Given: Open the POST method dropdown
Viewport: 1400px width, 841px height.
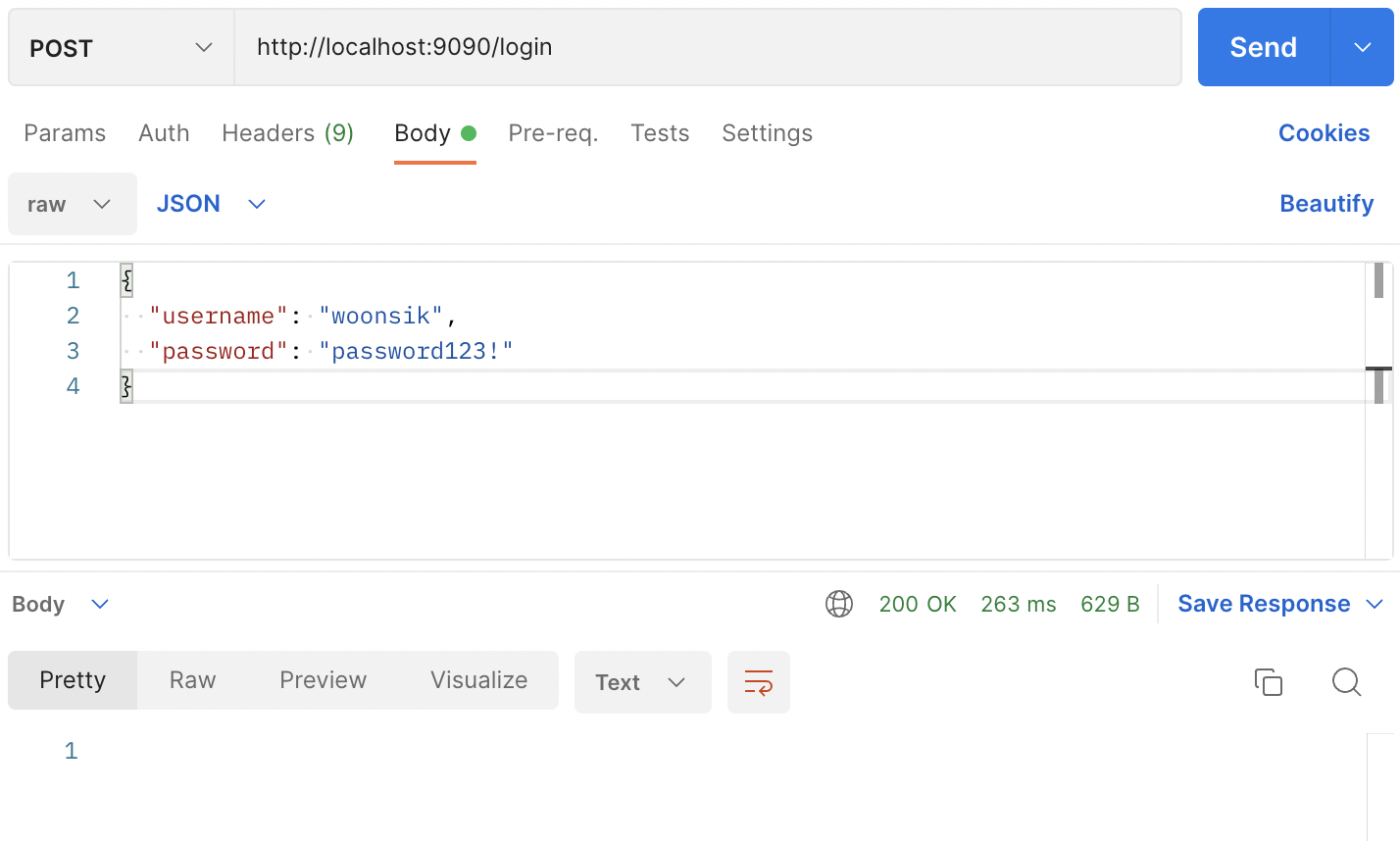Looking at the screenshot, I should (x=122, y=47).
